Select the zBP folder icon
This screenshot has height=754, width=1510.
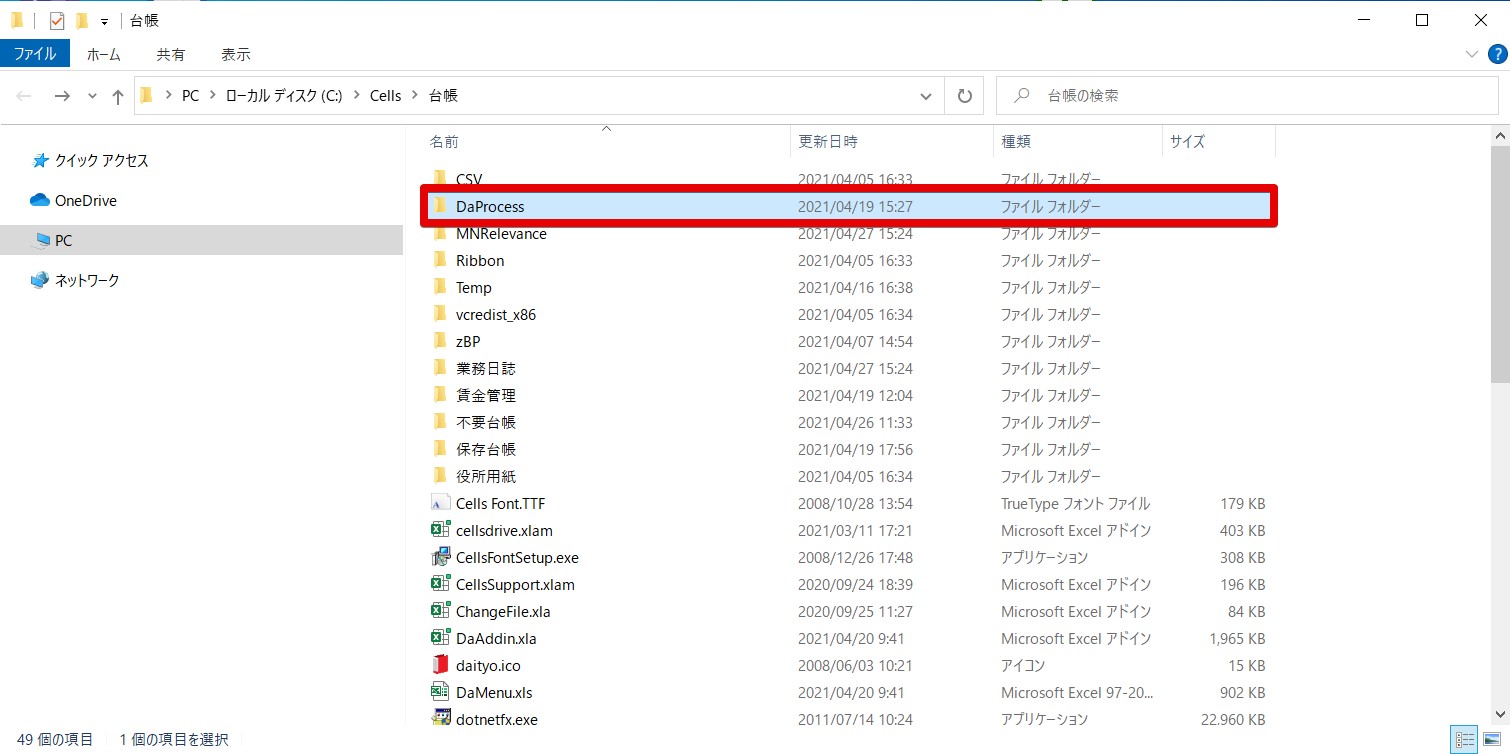[440, 341]
